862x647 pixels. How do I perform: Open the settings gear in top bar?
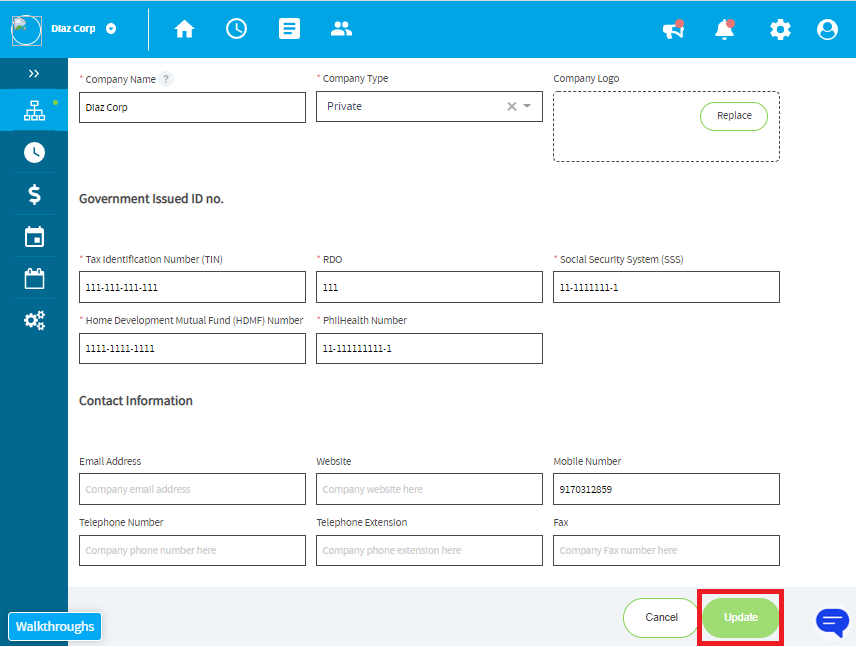pyautogui.click(x=780, y=29)
